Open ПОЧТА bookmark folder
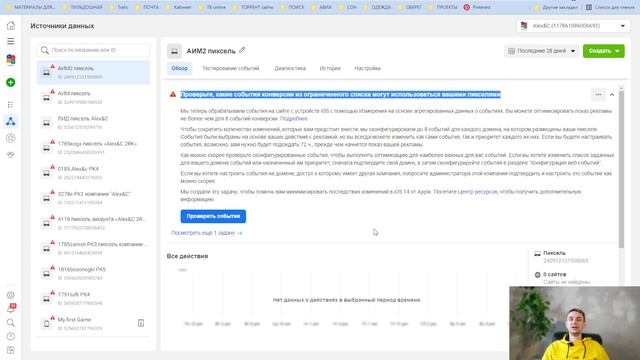This screenshot has width=640, height=360. 147,7
